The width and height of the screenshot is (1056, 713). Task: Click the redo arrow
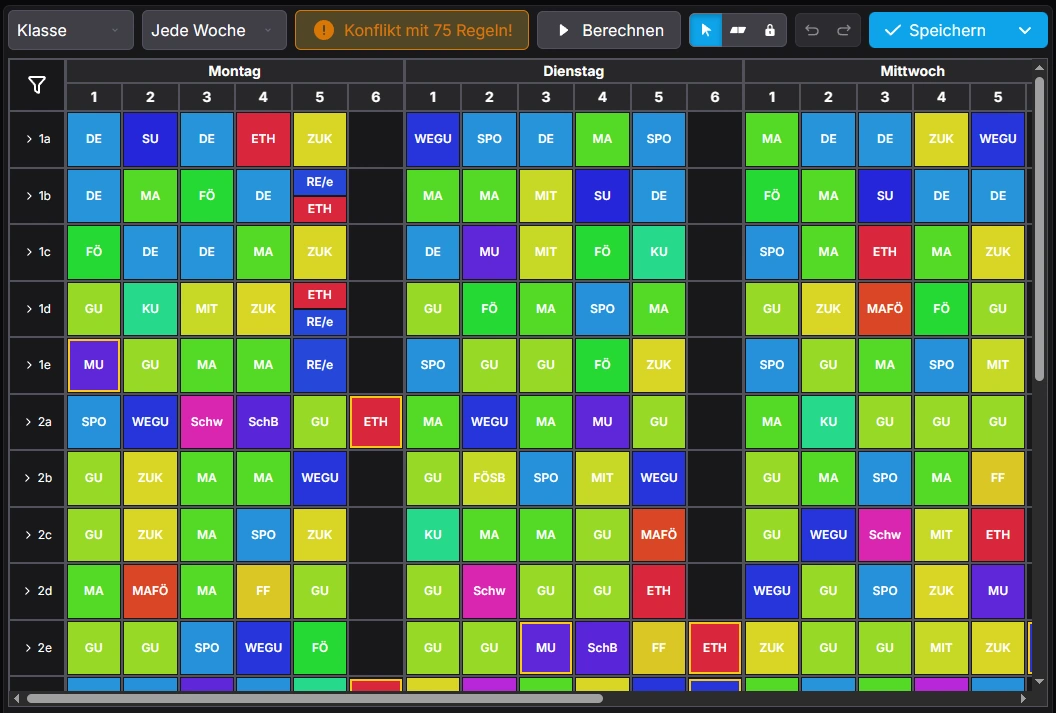(x=843, y=30)
